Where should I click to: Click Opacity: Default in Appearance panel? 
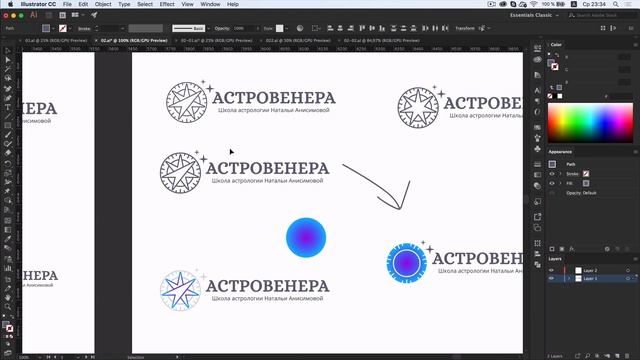(x=581, y=193)
